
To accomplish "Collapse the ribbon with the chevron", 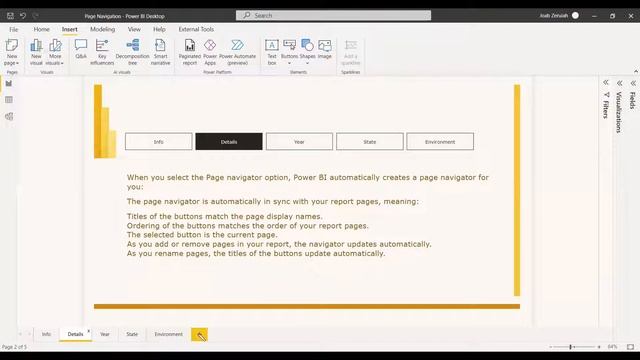I will [x=636, y=71].
